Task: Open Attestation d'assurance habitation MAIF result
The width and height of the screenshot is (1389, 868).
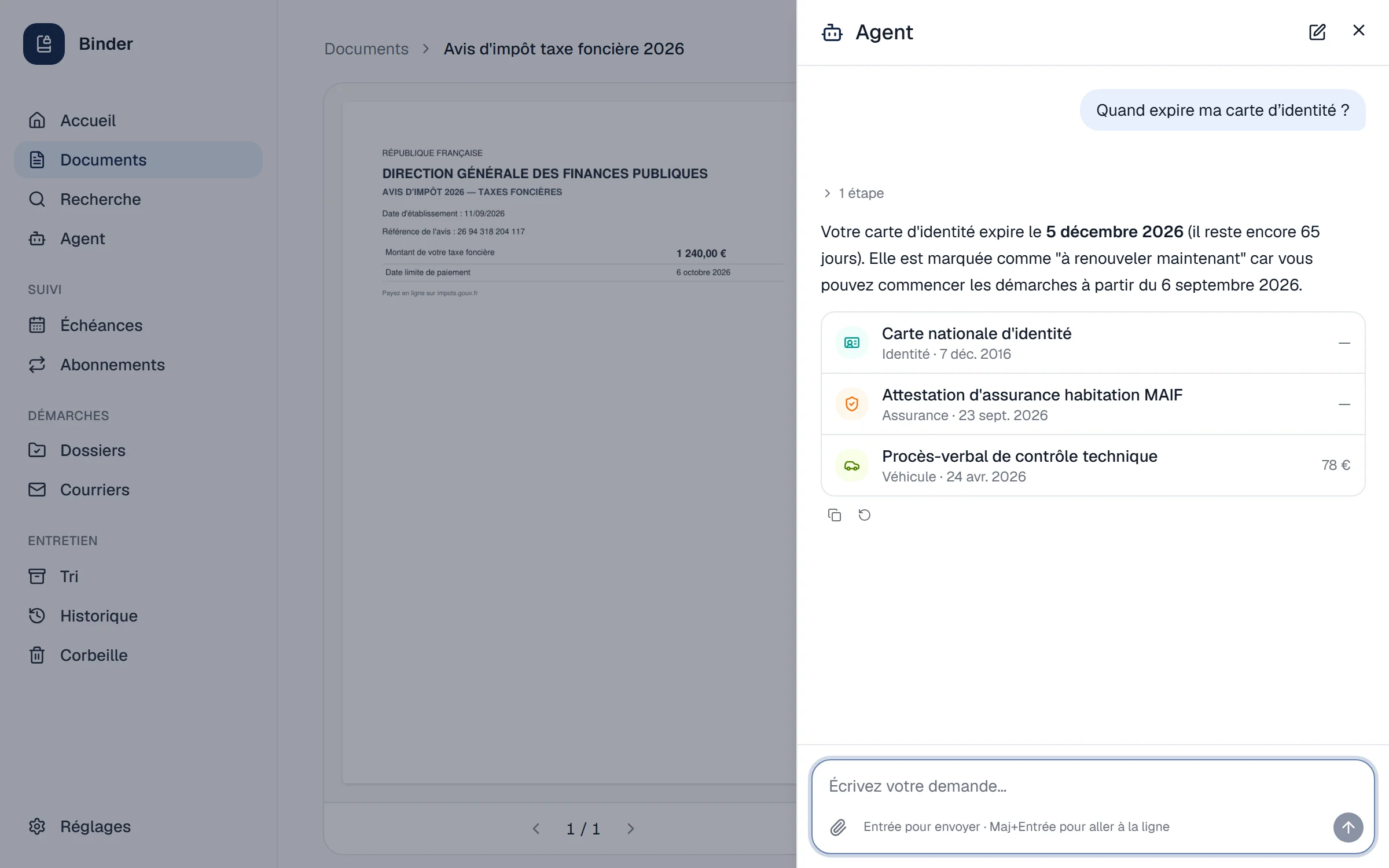Action: click(x=1093, y=404)
